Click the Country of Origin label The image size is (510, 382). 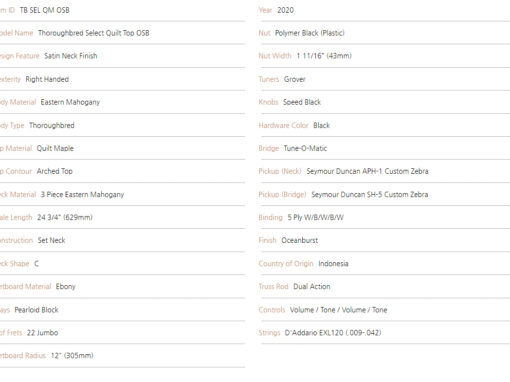click(x=286, y=264)
